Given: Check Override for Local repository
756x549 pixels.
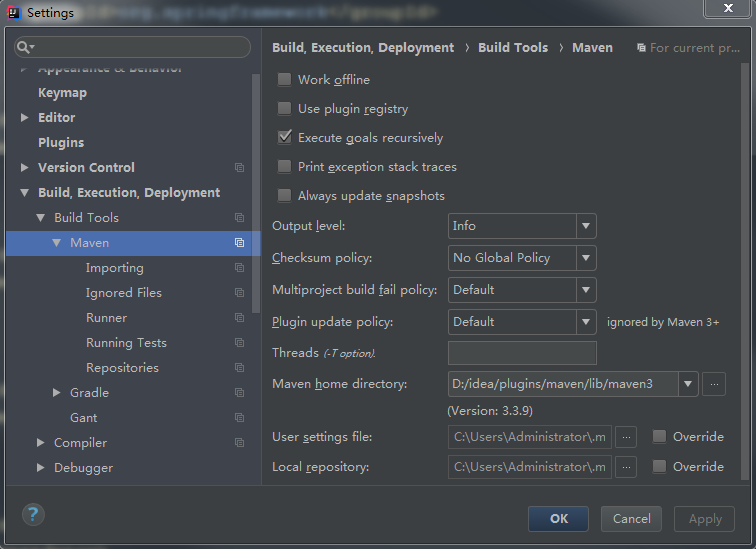Looking at the screenshot, I should pyautogui.click(x=659, y=467).
